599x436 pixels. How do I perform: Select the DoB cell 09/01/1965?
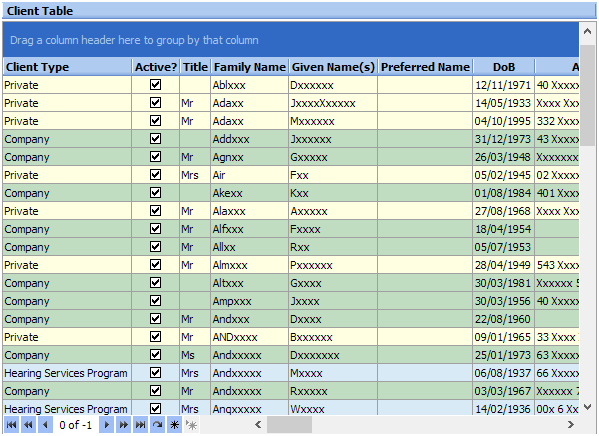pos(503,337)
